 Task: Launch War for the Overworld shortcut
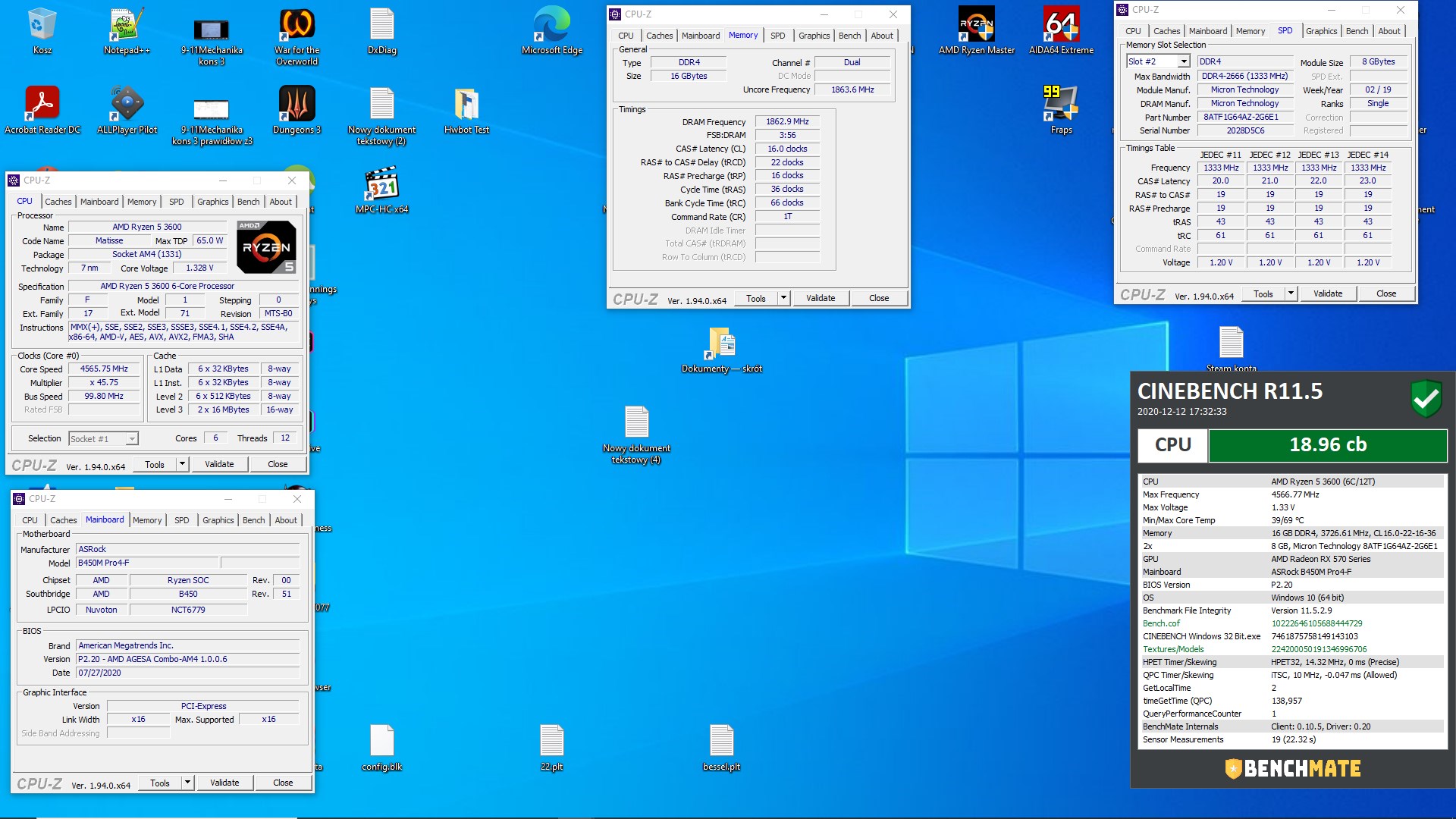point(297,36)
